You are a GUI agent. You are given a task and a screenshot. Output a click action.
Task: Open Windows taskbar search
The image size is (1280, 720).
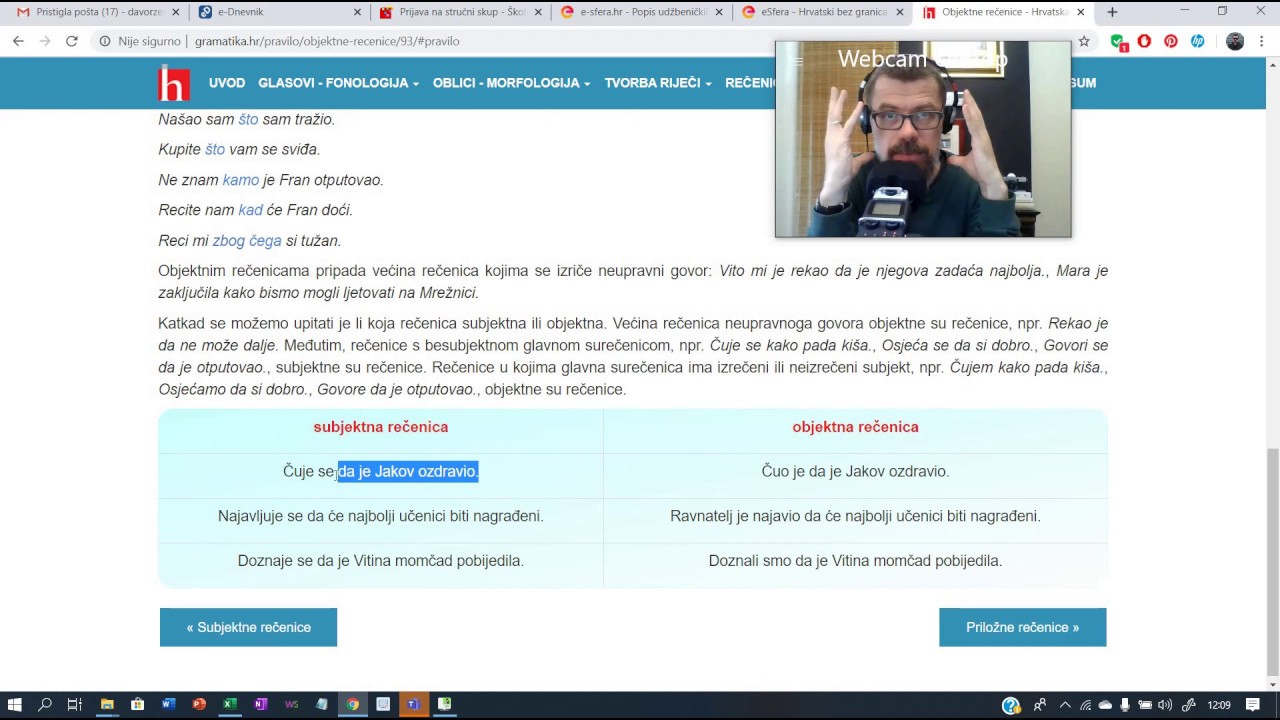coord(45,704)
